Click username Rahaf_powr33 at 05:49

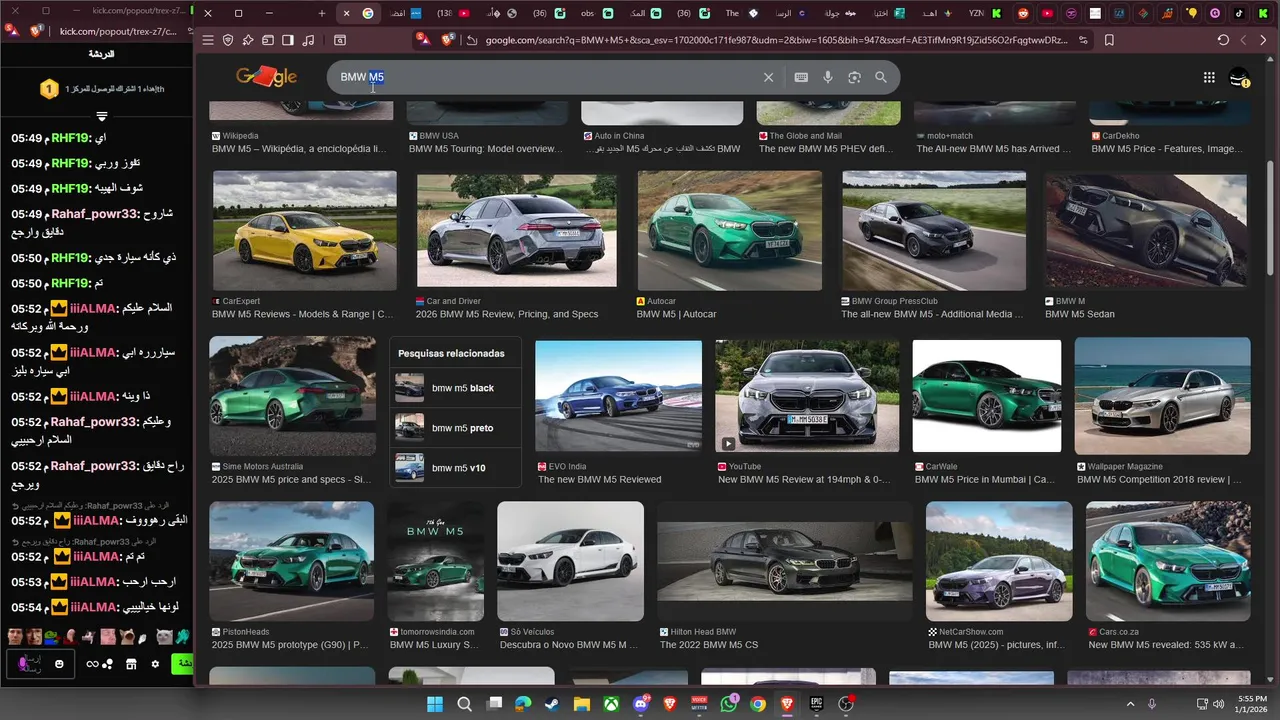pyautogui.click(x=94, y=214)
